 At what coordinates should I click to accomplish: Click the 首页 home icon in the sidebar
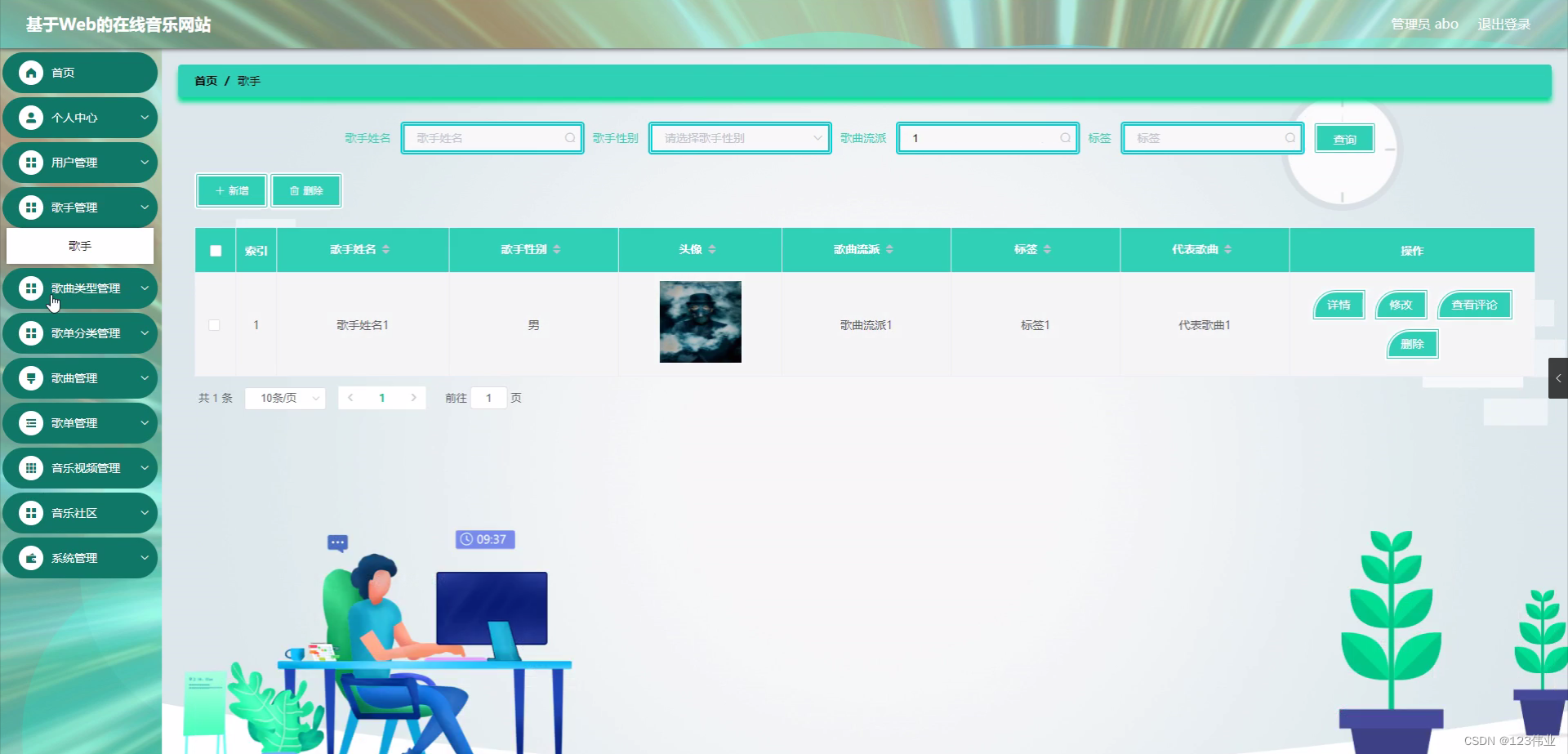[31, 73]
